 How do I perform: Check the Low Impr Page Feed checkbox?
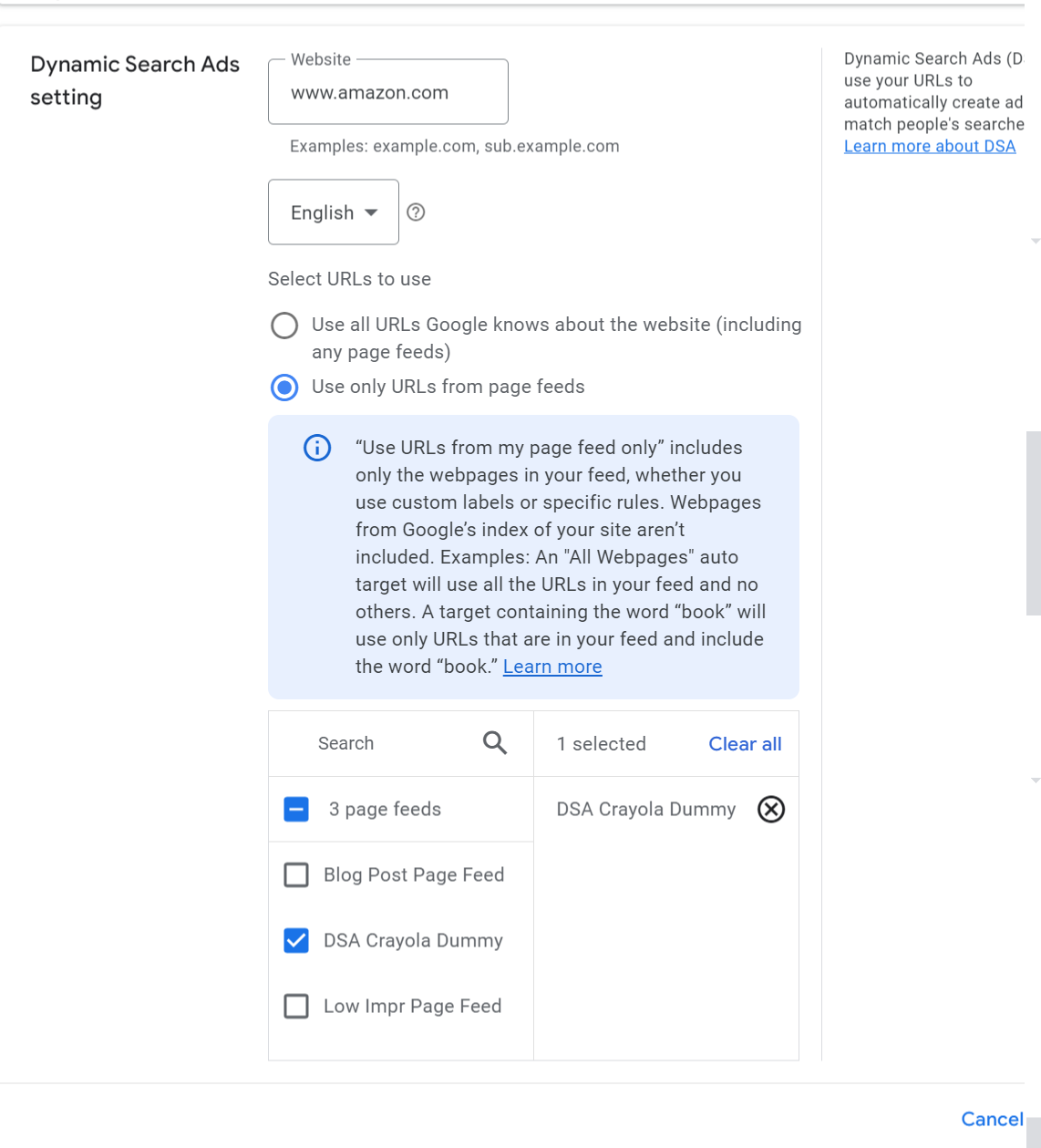coord(296,1006)
